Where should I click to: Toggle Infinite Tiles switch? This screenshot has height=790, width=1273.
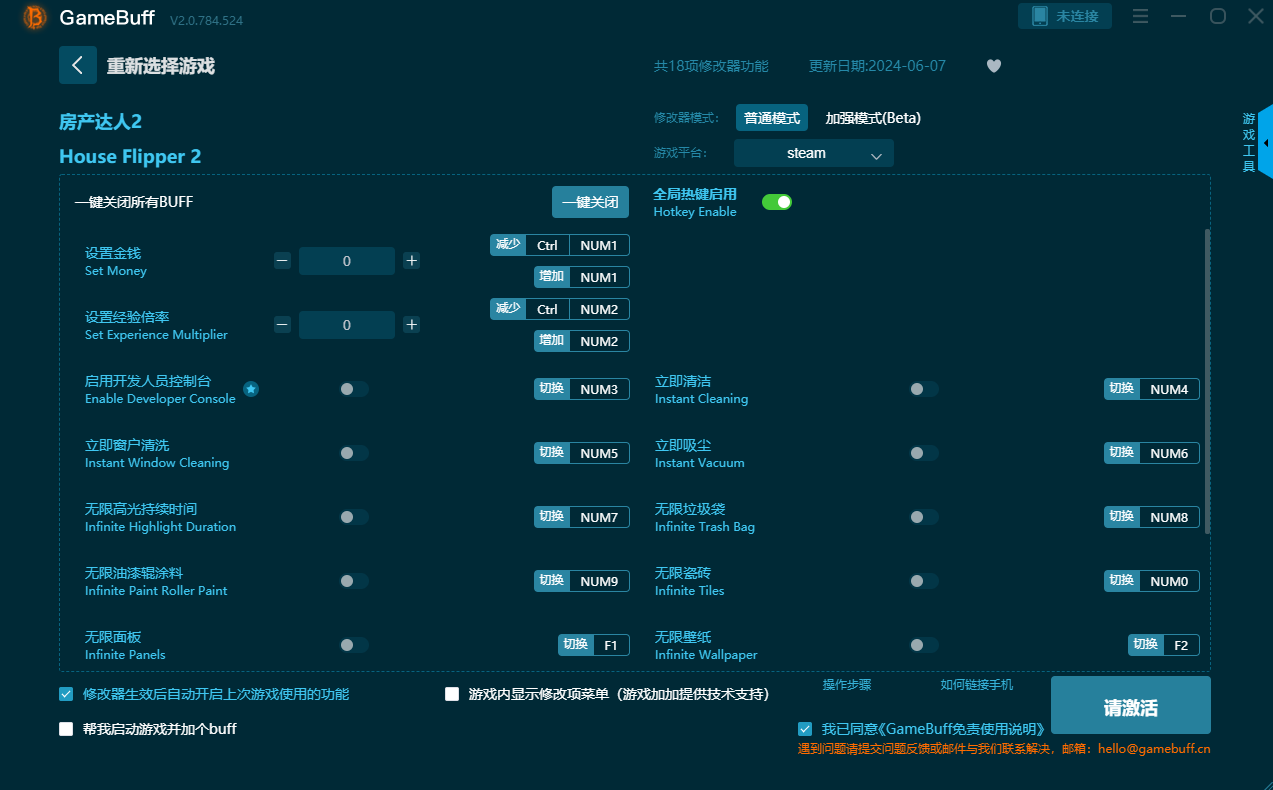[x=923, y=581]
